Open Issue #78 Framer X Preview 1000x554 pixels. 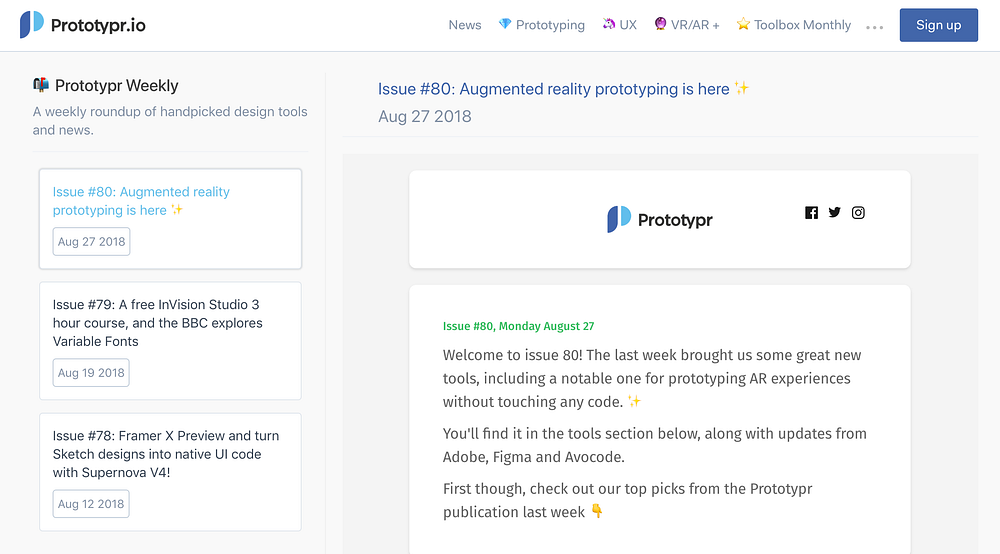(166, 453)
